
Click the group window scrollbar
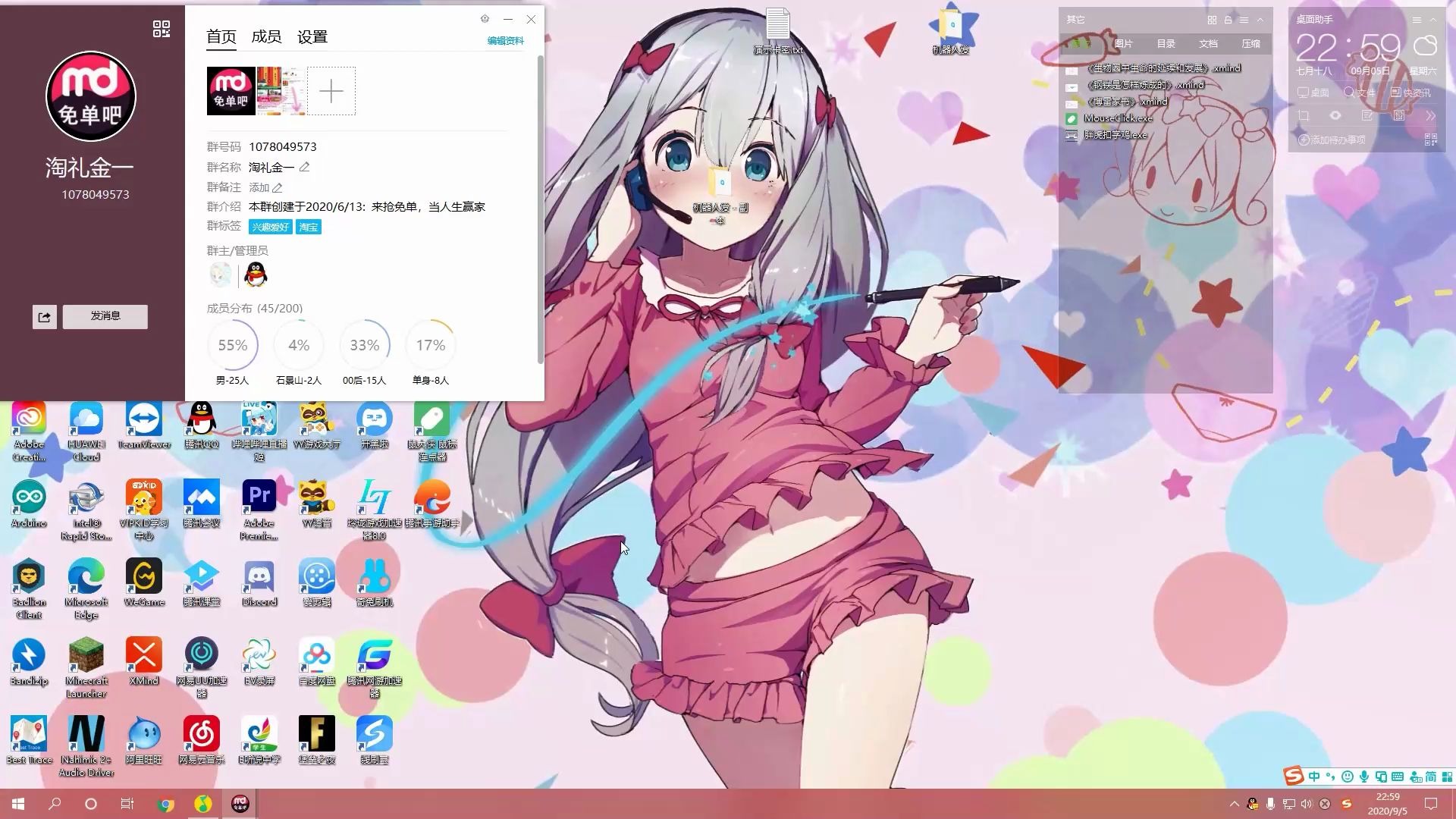(540, 209)
